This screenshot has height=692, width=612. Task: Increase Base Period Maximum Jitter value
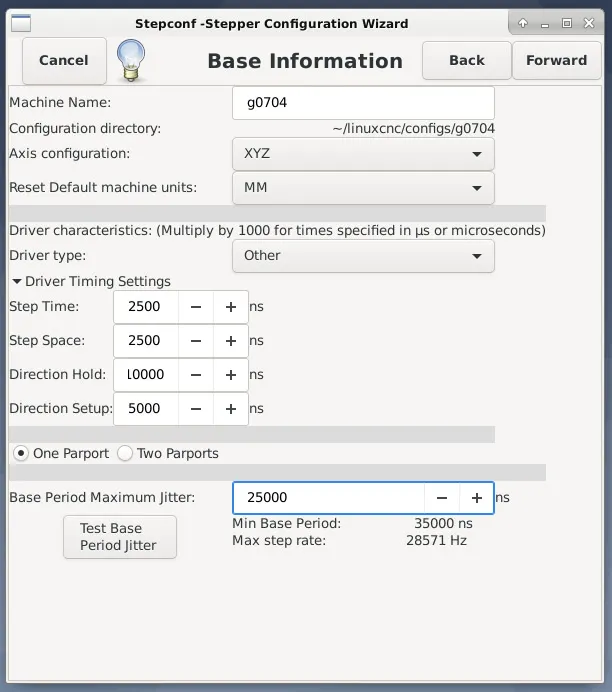(476, 498)
